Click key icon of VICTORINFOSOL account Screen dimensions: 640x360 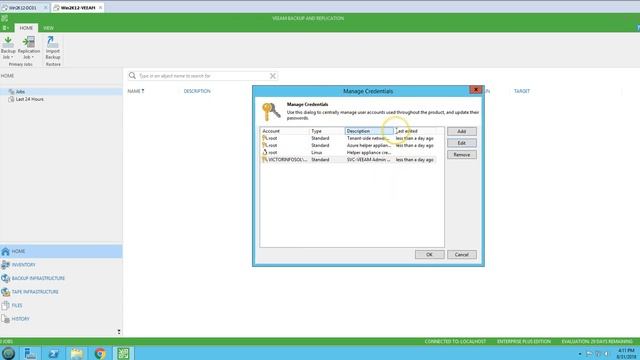coord(264,160)
